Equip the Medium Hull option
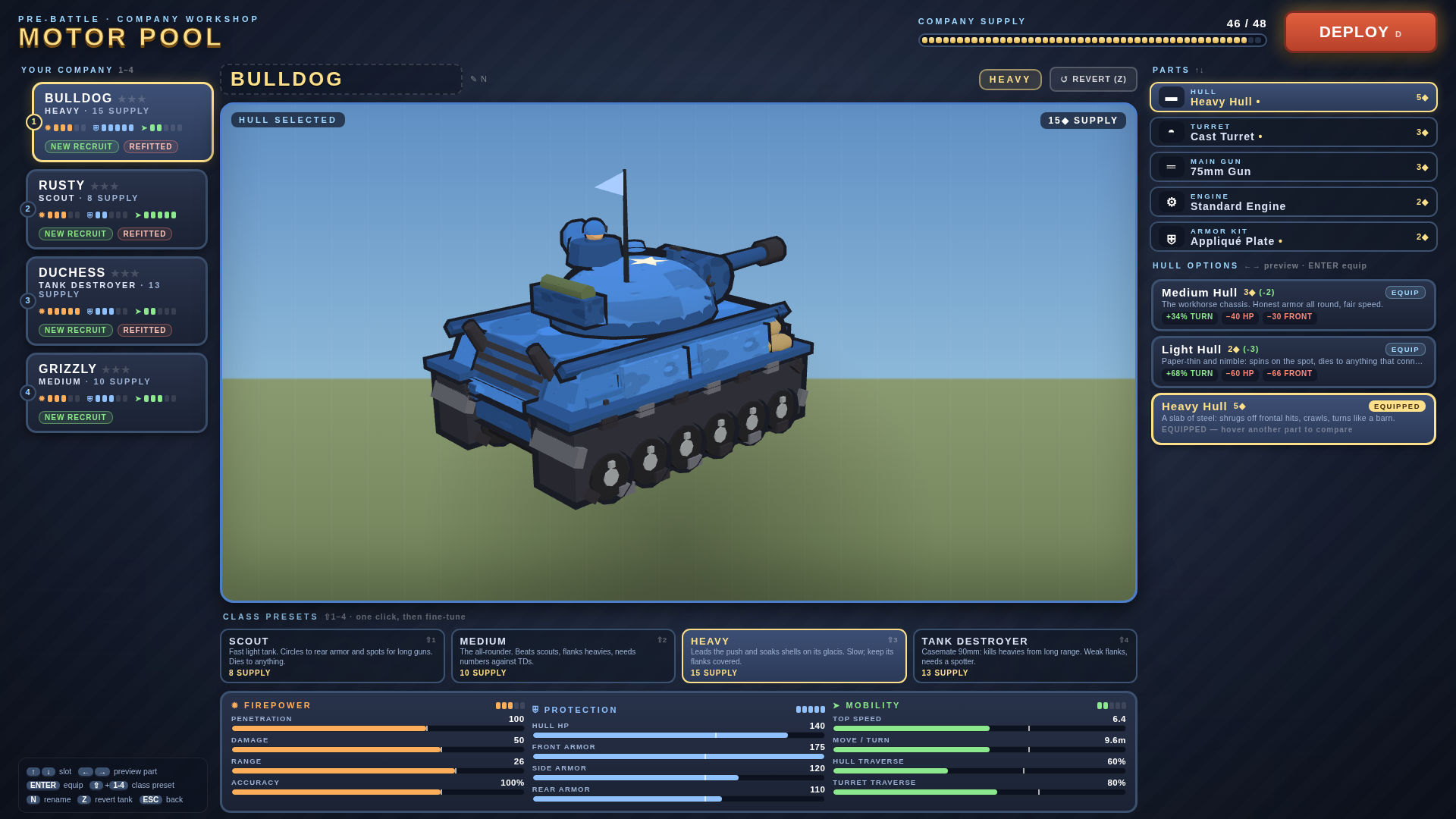The width and height of the screenshot is (1456, 819). point(1405,293)
